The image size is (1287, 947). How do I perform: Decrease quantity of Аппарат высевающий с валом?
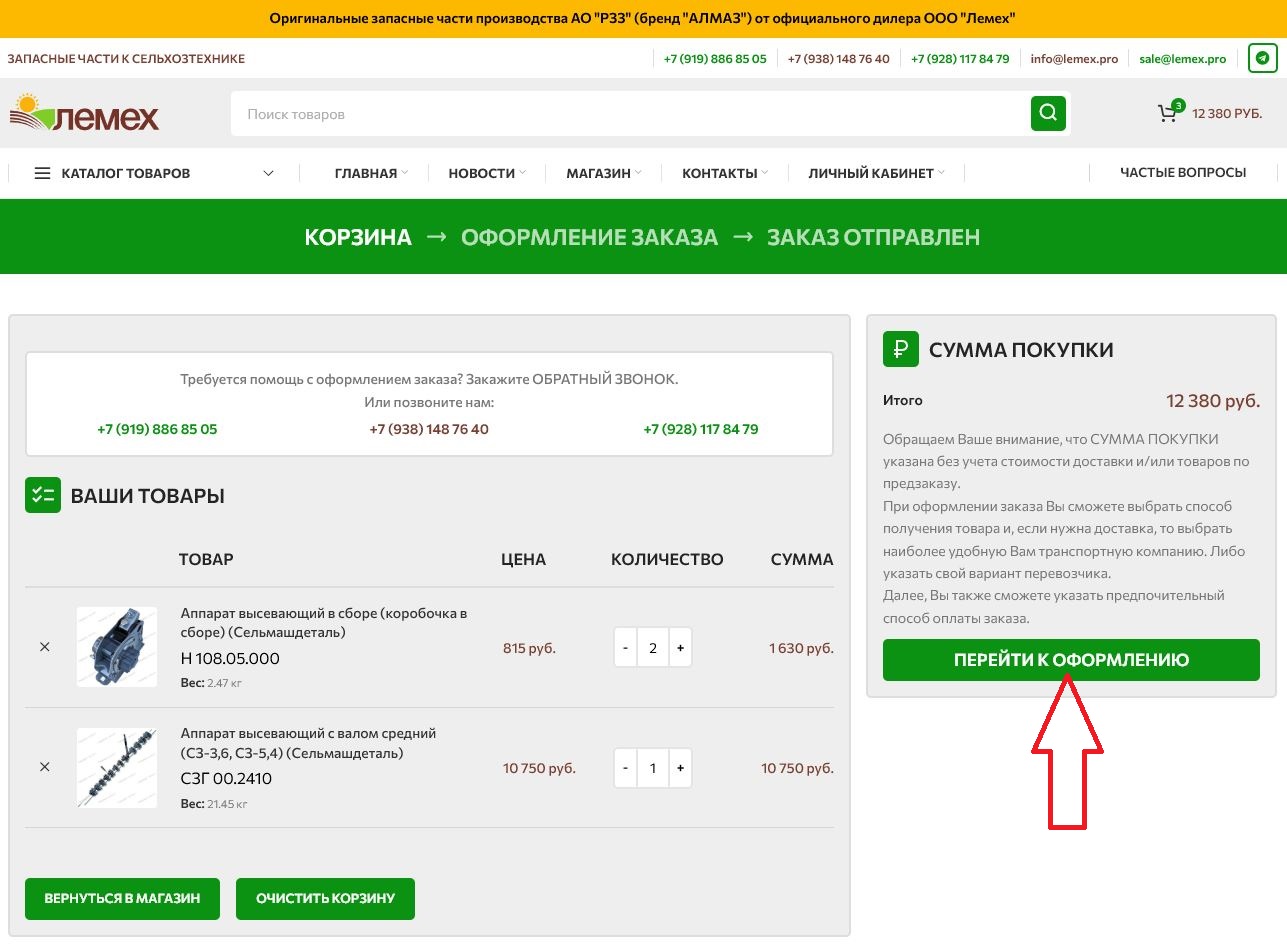(625, 768)
